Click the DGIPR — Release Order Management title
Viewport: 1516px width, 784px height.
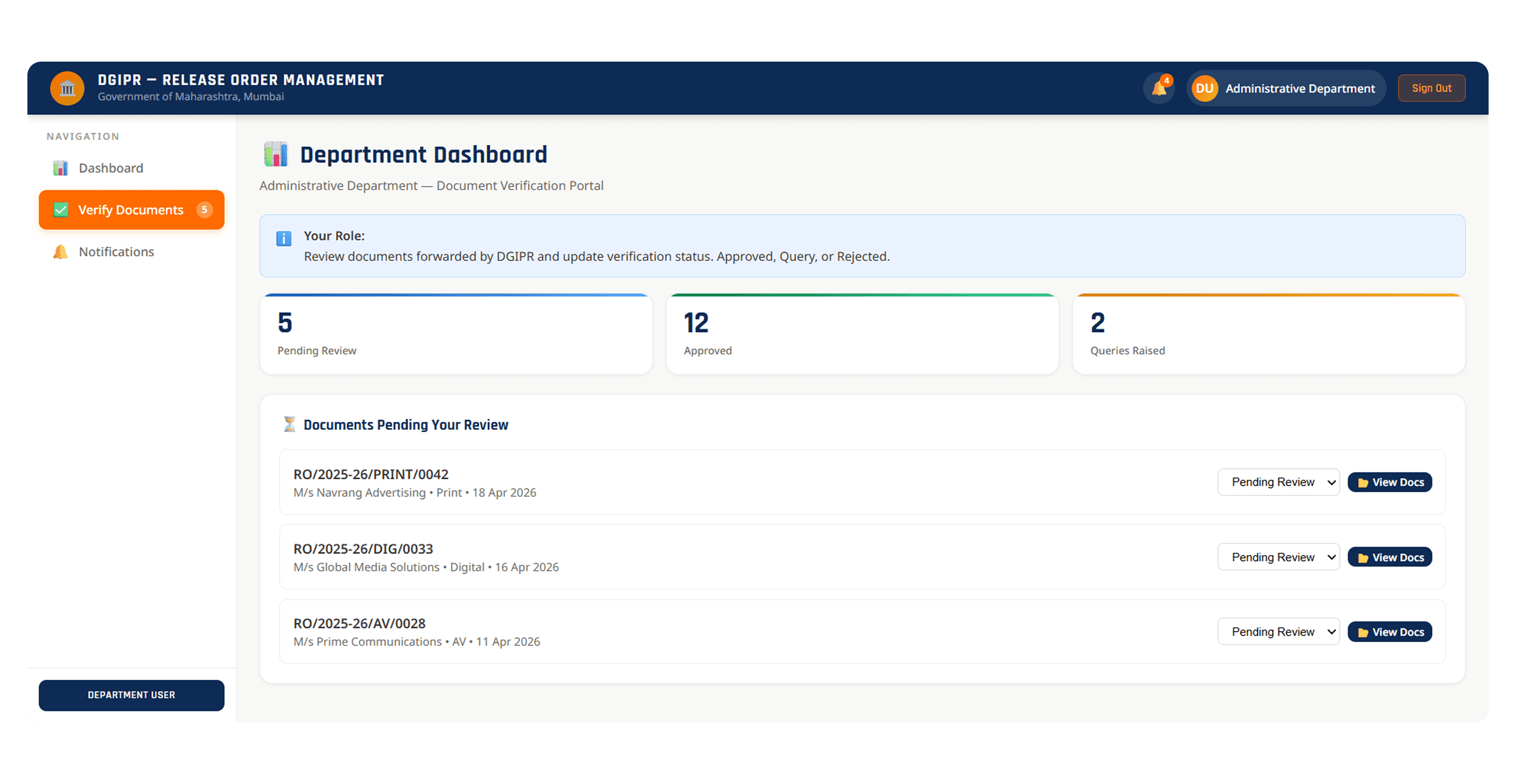(x=240, y=80)
